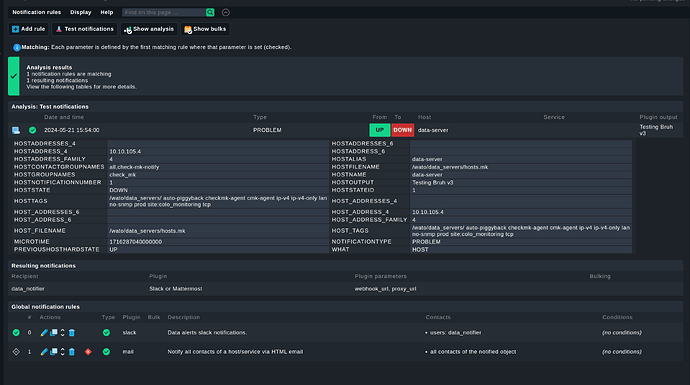Click the Show bulks button

coord(205,29)
